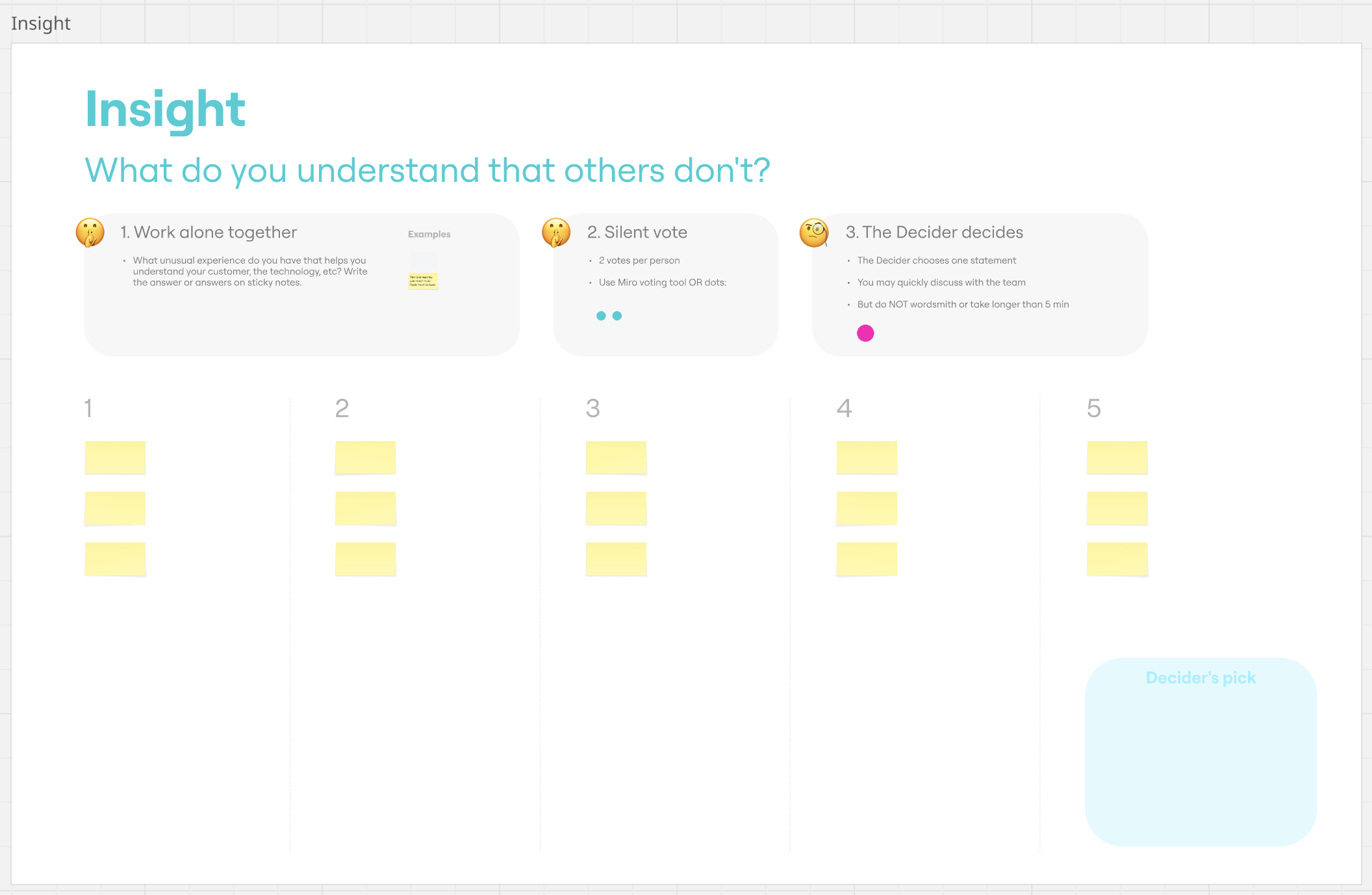Viewport: 1372px width, 895px height.
Task: Click the top sticky note in column 4
Action: click(x=867, y=457)
